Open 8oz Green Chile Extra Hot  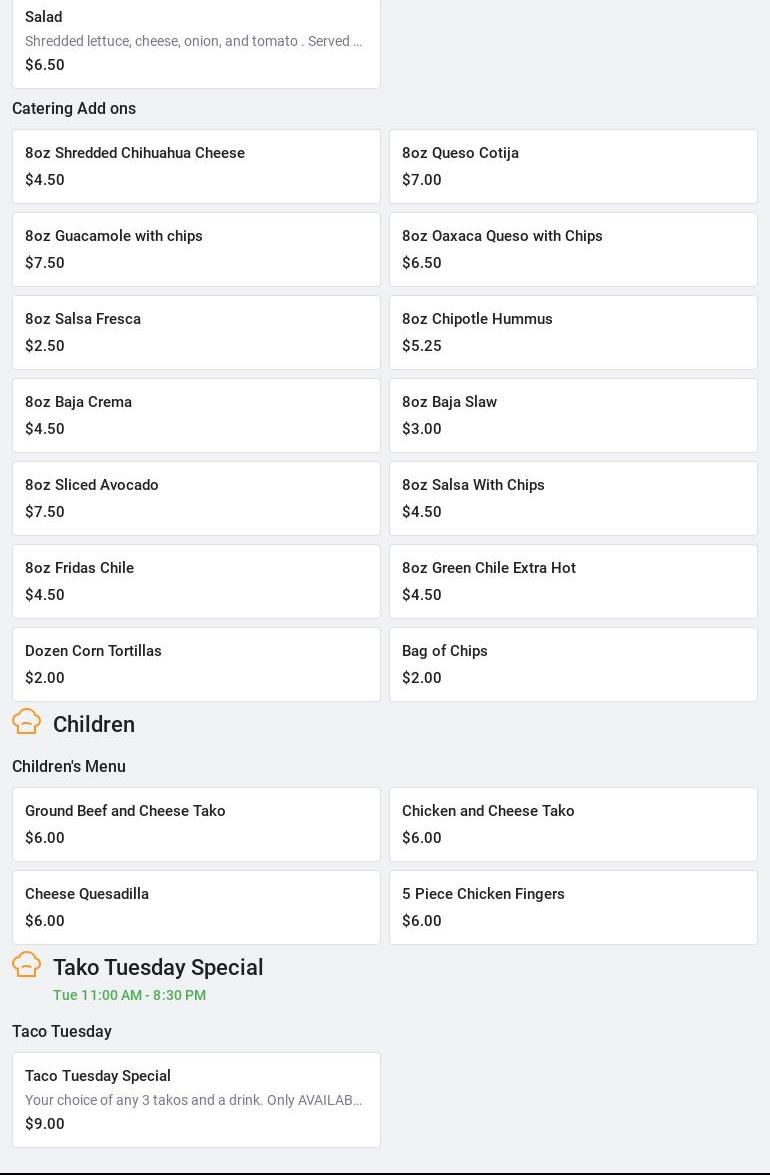coord(573,581)
